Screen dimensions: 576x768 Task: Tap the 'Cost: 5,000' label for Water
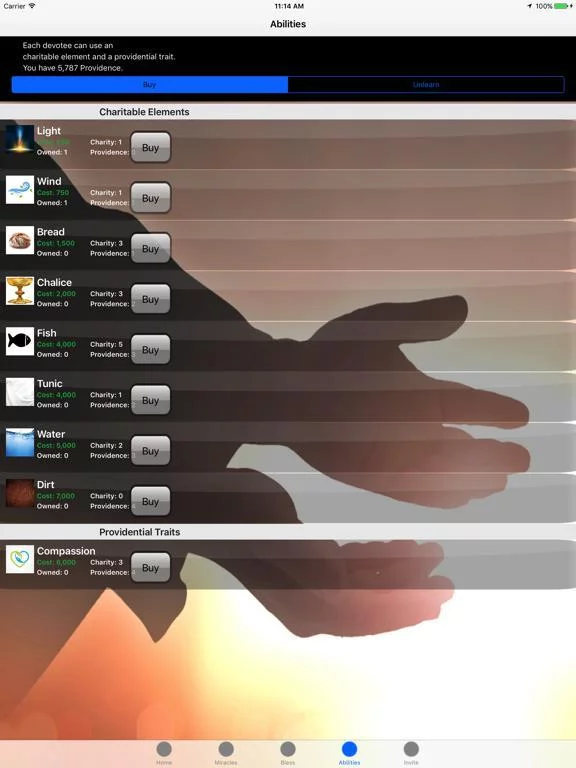click(56, 445)
